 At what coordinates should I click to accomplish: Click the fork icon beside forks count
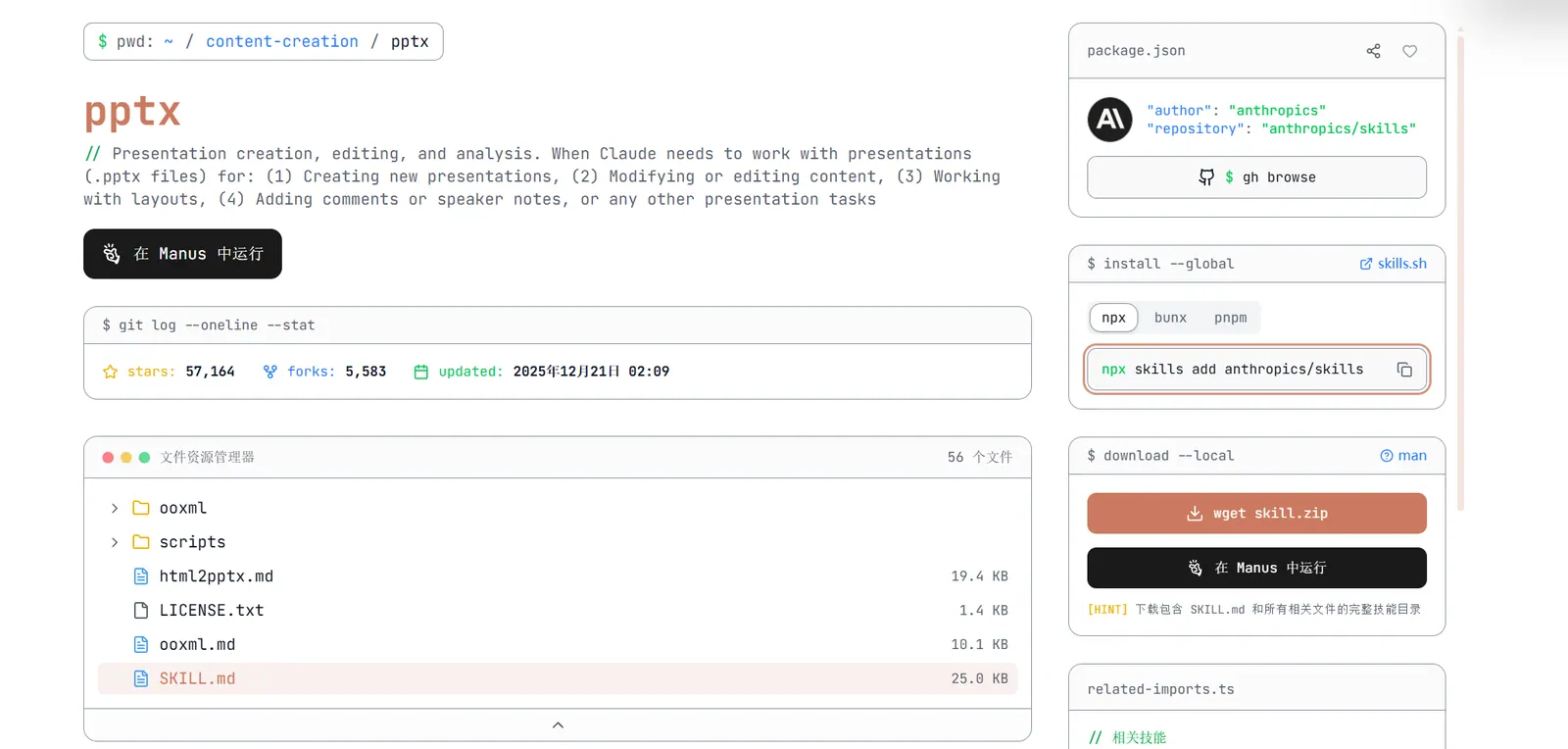coord(270,372)
